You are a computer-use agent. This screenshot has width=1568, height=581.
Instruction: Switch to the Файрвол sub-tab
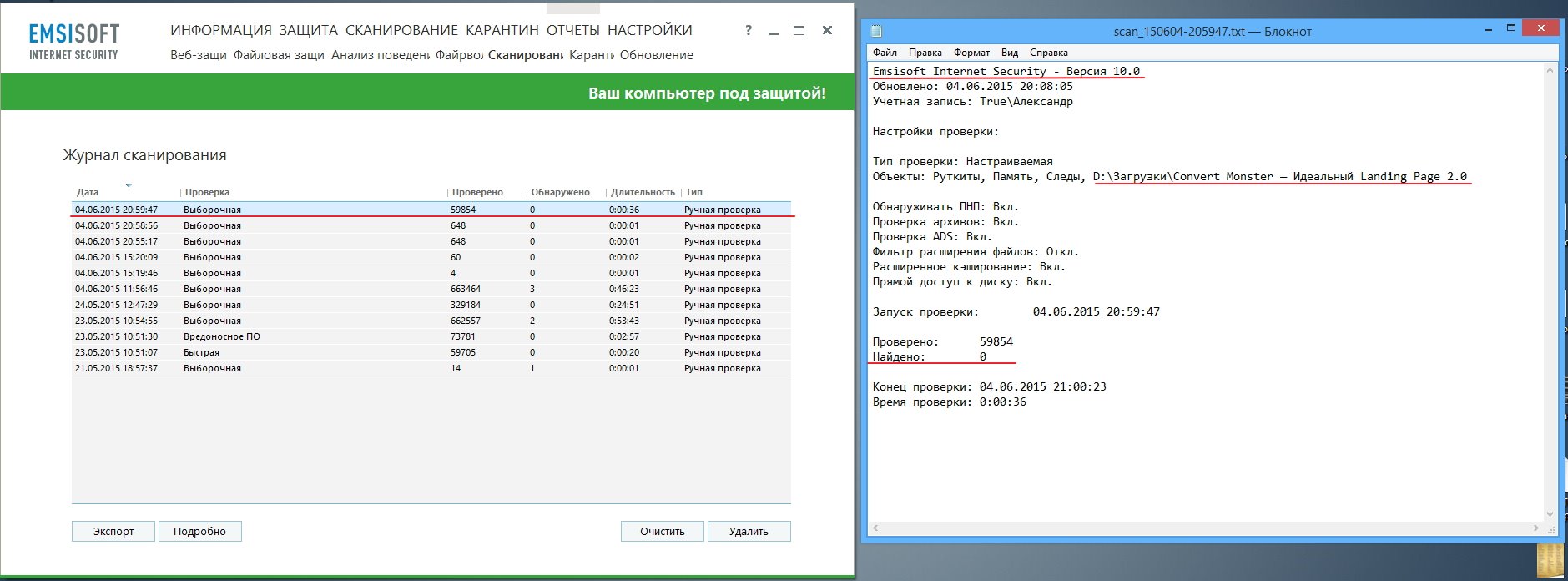[x=459, y=55]
